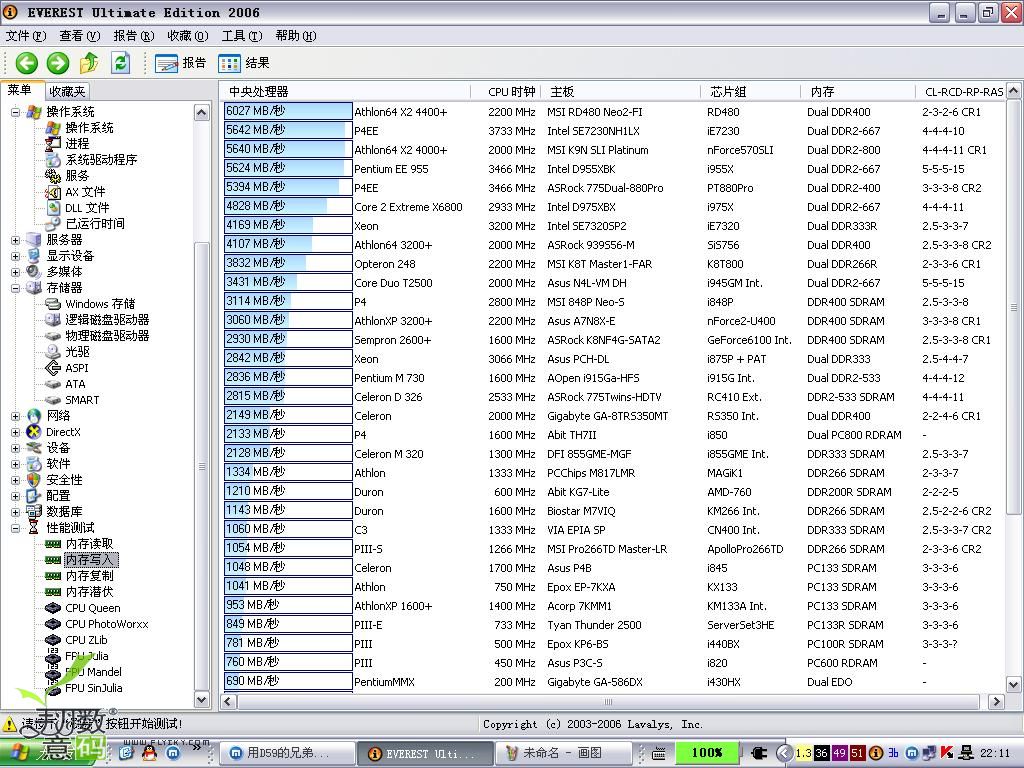
Task: Select the 内存潜伏 memory latency benchmark
Action: (89, 592)
